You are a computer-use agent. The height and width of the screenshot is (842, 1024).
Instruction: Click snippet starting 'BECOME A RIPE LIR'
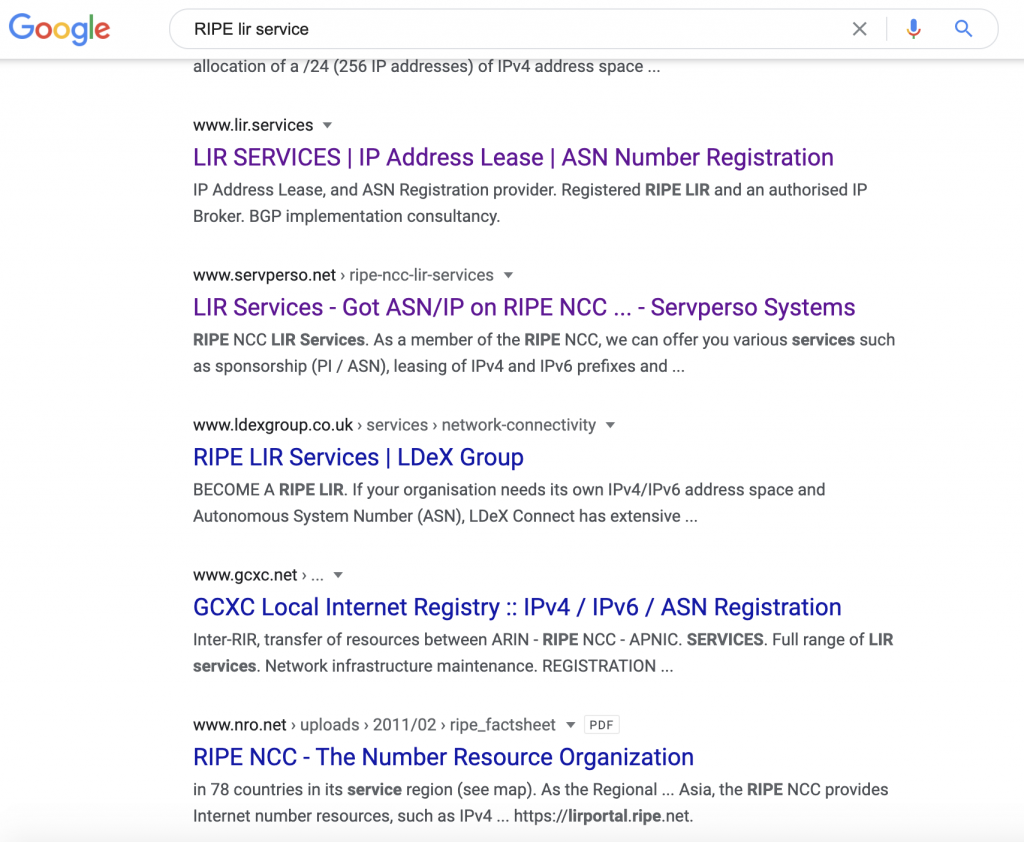[509, 503]
